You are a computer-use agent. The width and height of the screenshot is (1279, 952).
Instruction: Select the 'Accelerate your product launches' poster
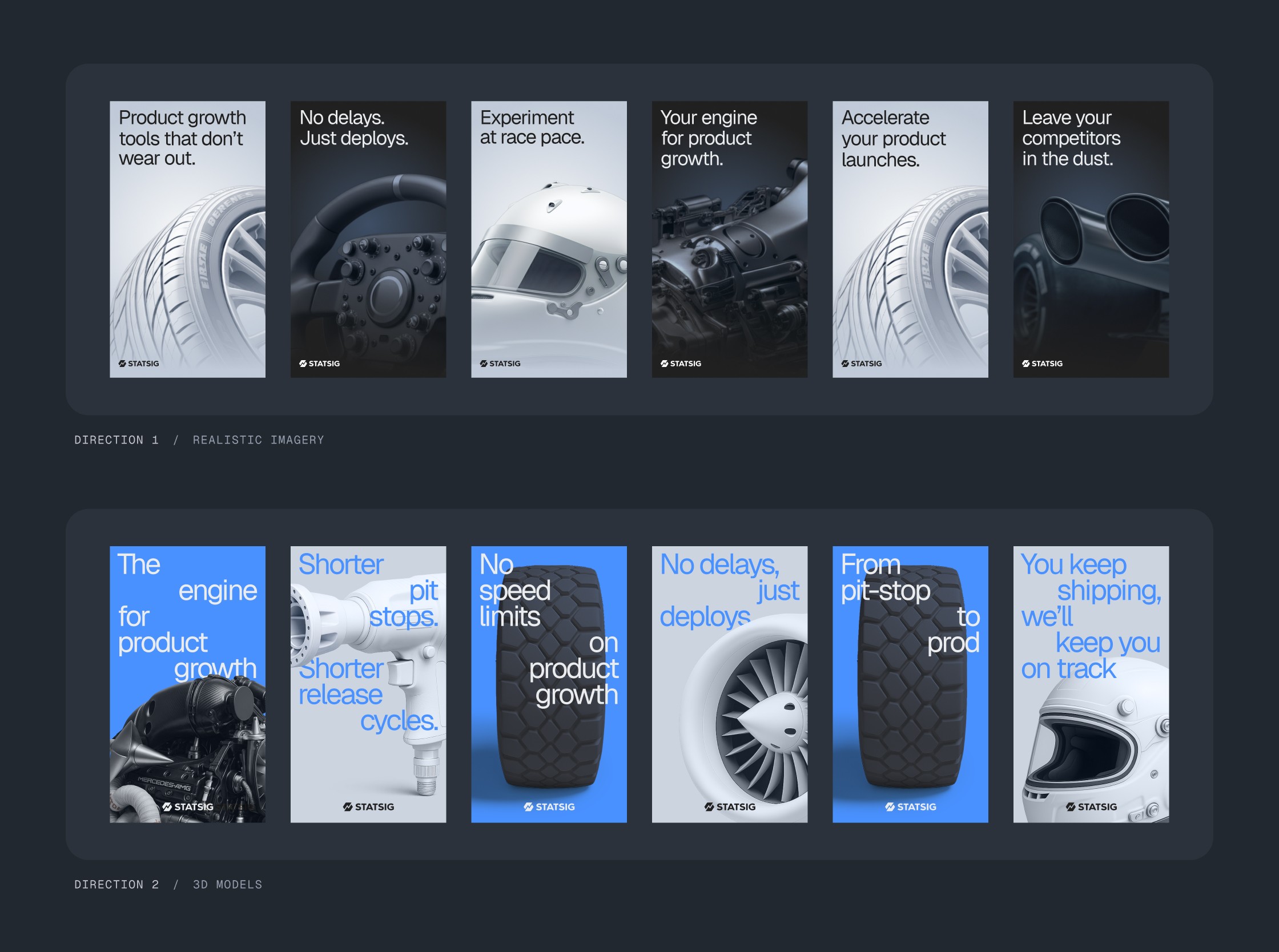(x=910, y=239)
